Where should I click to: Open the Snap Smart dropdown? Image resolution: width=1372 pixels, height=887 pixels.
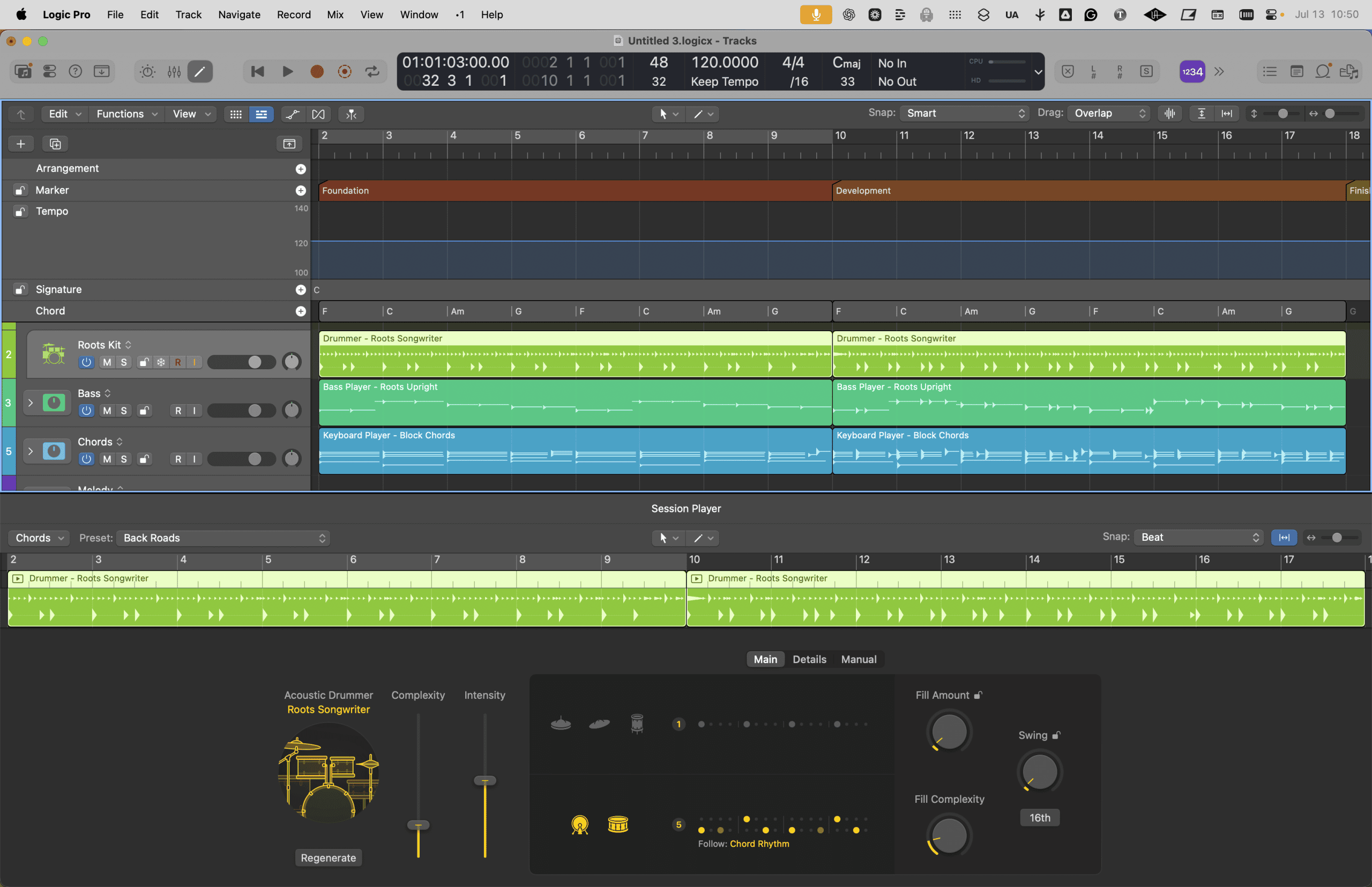pyautogui.click(x=965, y=114)
